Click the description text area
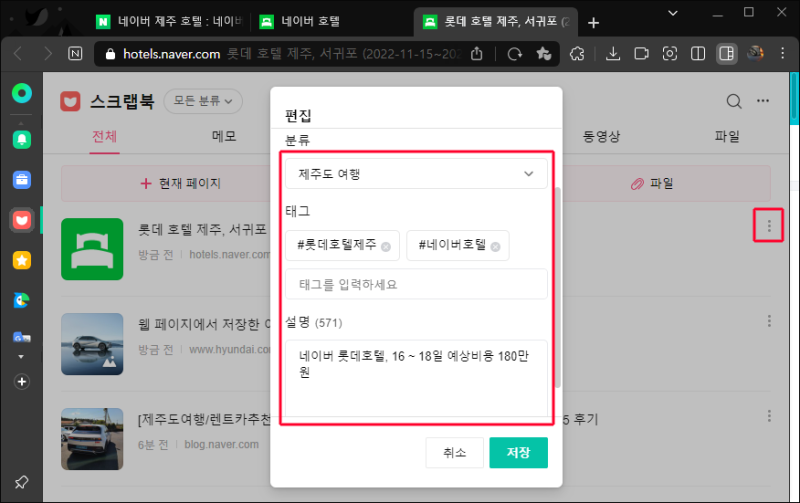The width and height of the screenshot is (800, 503). coord(416,379)
